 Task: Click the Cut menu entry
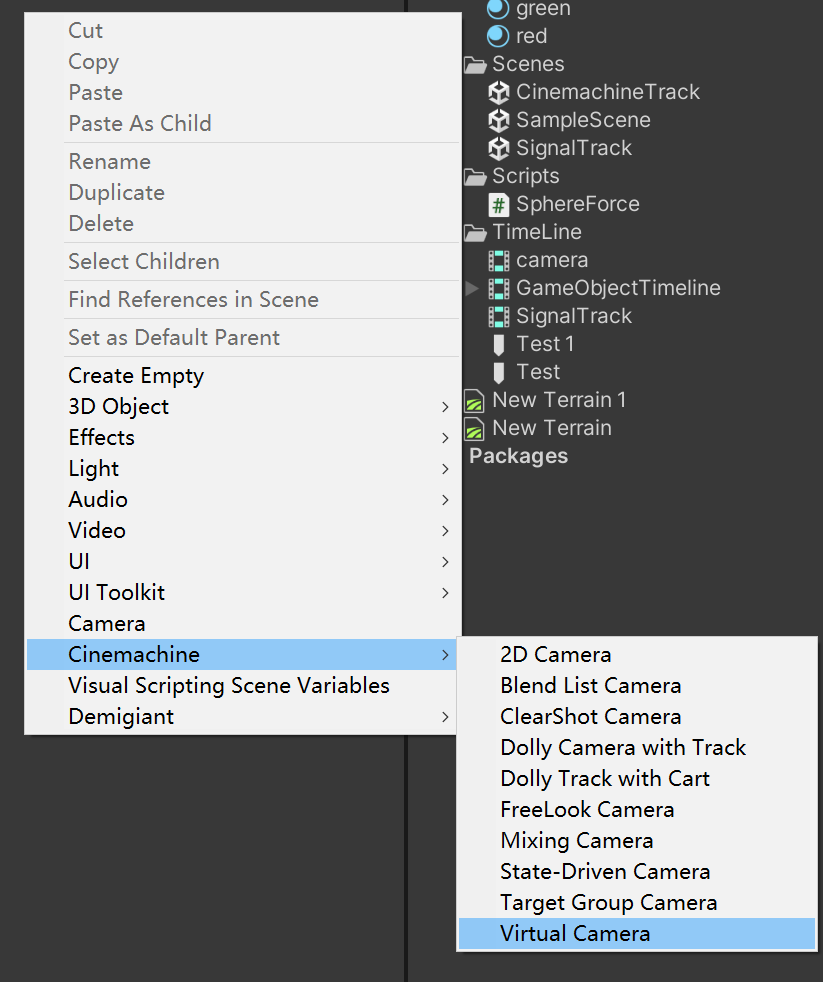click(x=243, y=31)
